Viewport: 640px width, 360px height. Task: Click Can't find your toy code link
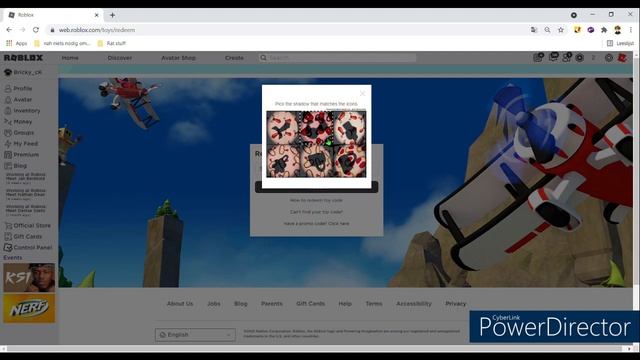point(316,212)
